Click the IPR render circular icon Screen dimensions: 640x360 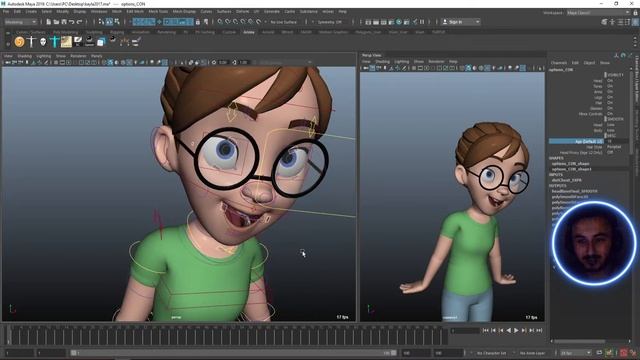point(399,22)
